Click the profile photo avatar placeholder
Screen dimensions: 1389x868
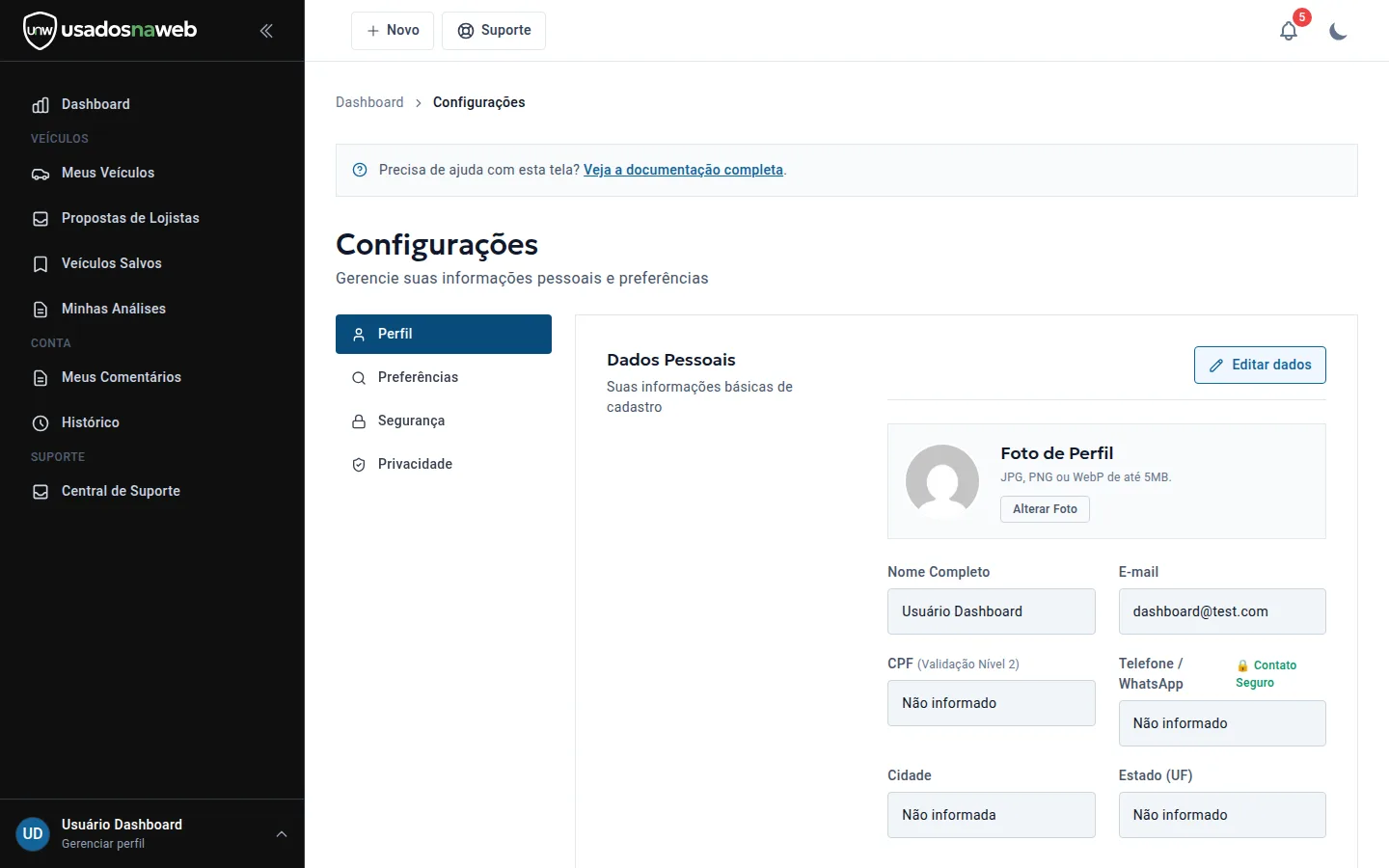[942, 481]
